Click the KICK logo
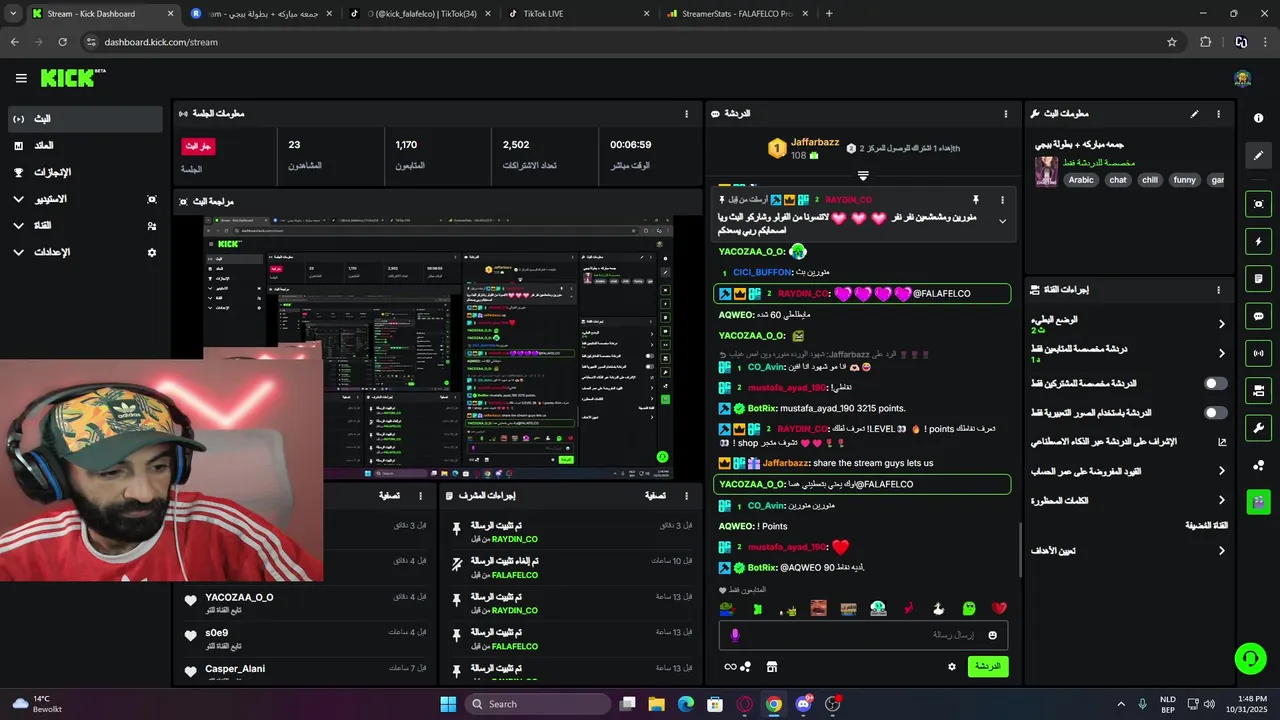 point(73,78)
